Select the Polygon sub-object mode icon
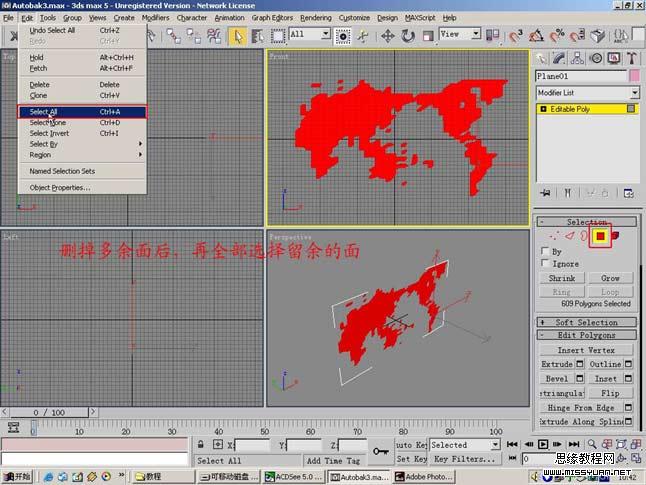 pyautogui.click(x=600, y=236)
